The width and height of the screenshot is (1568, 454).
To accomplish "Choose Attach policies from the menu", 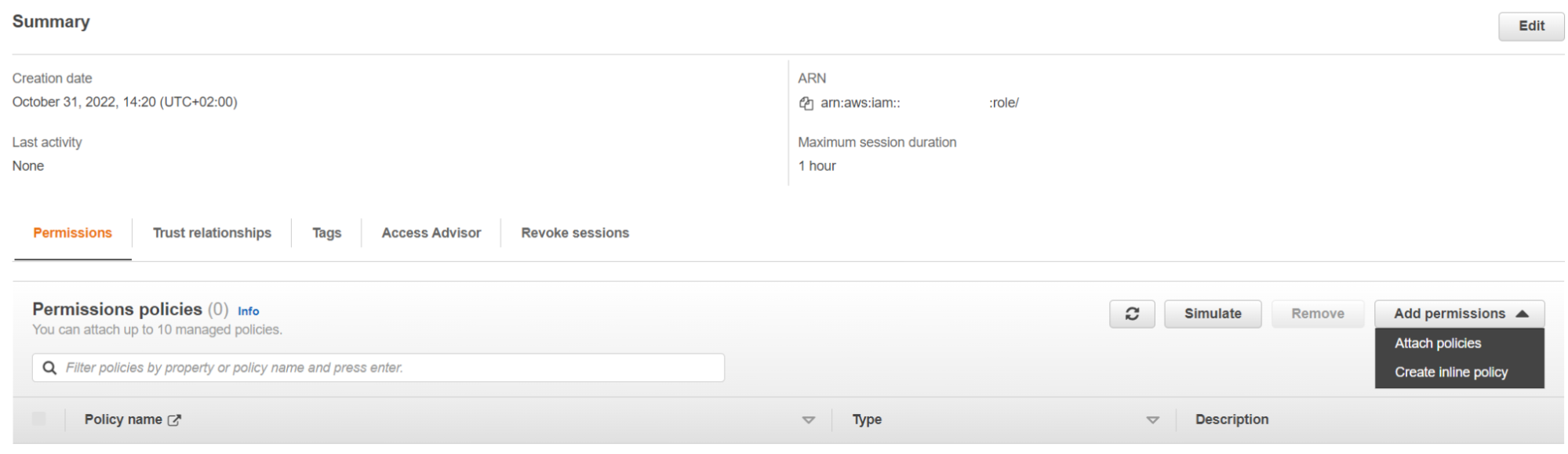I will coord(1437,343).
